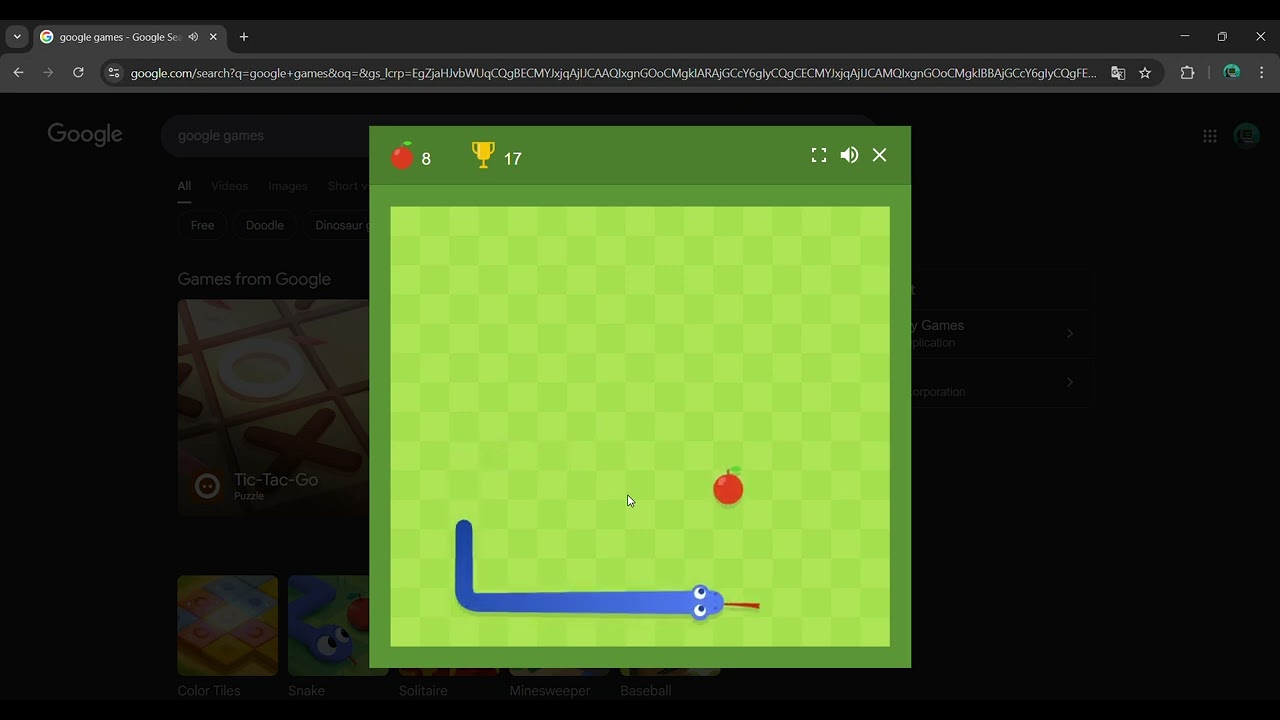Click the red apple on the board

(x=728, y=487)
